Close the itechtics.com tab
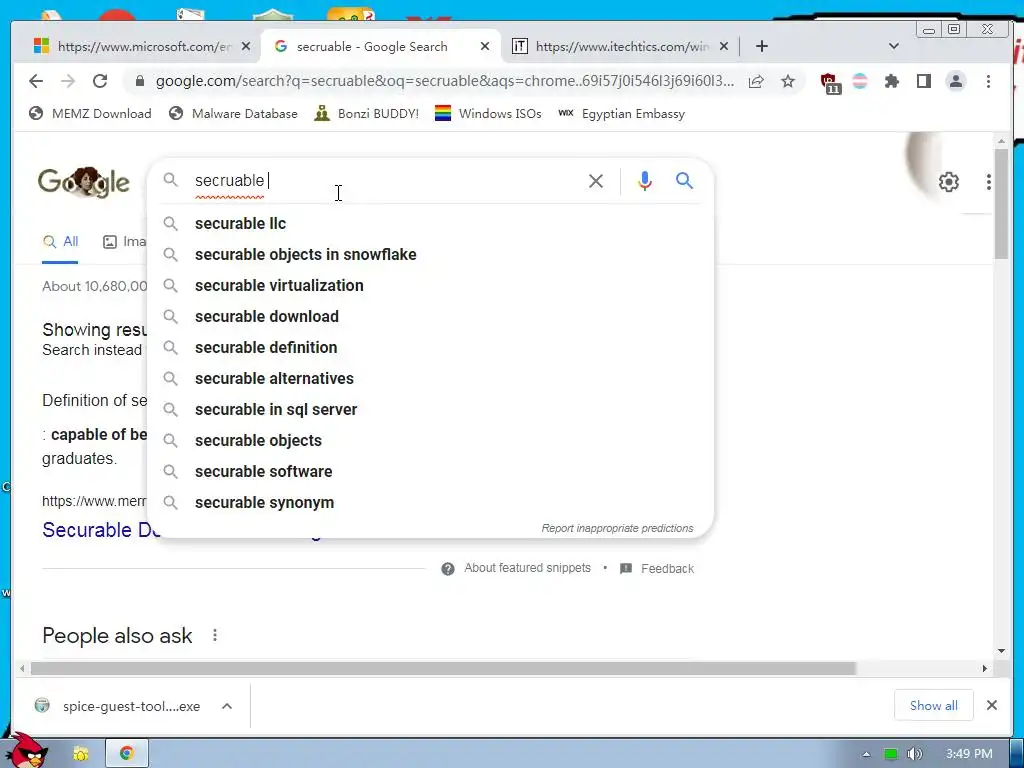This screenshot has width=1024, height=768. [x=724, y=46]
